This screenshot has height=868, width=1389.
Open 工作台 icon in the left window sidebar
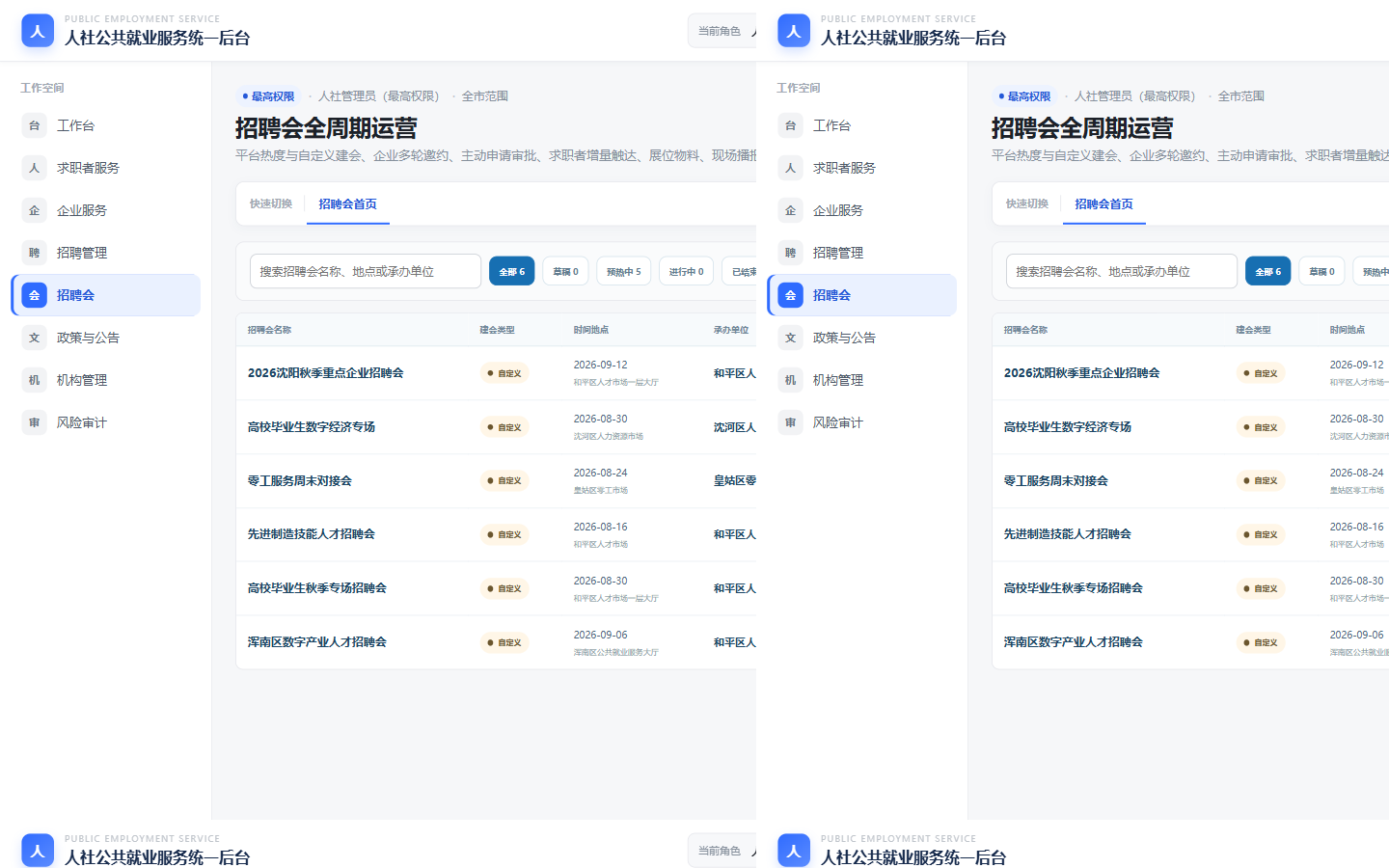click(34, 125)
